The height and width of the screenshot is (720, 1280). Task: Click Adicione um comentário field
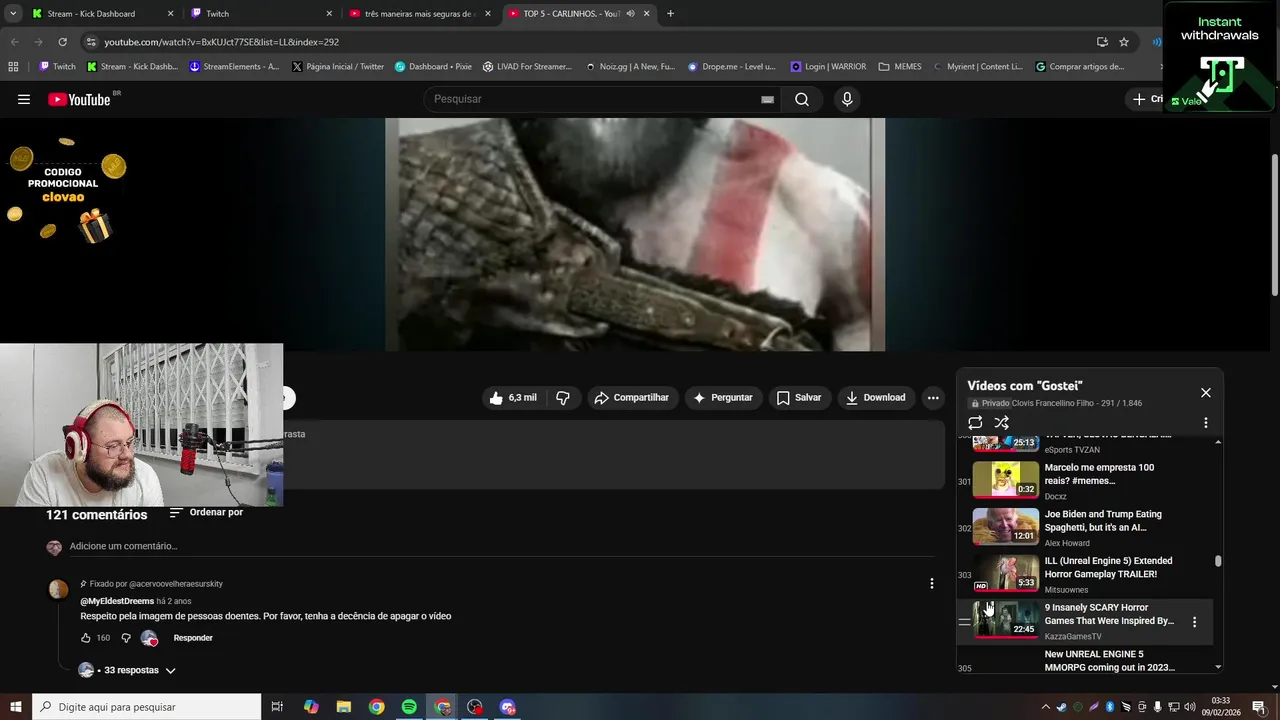500,546
